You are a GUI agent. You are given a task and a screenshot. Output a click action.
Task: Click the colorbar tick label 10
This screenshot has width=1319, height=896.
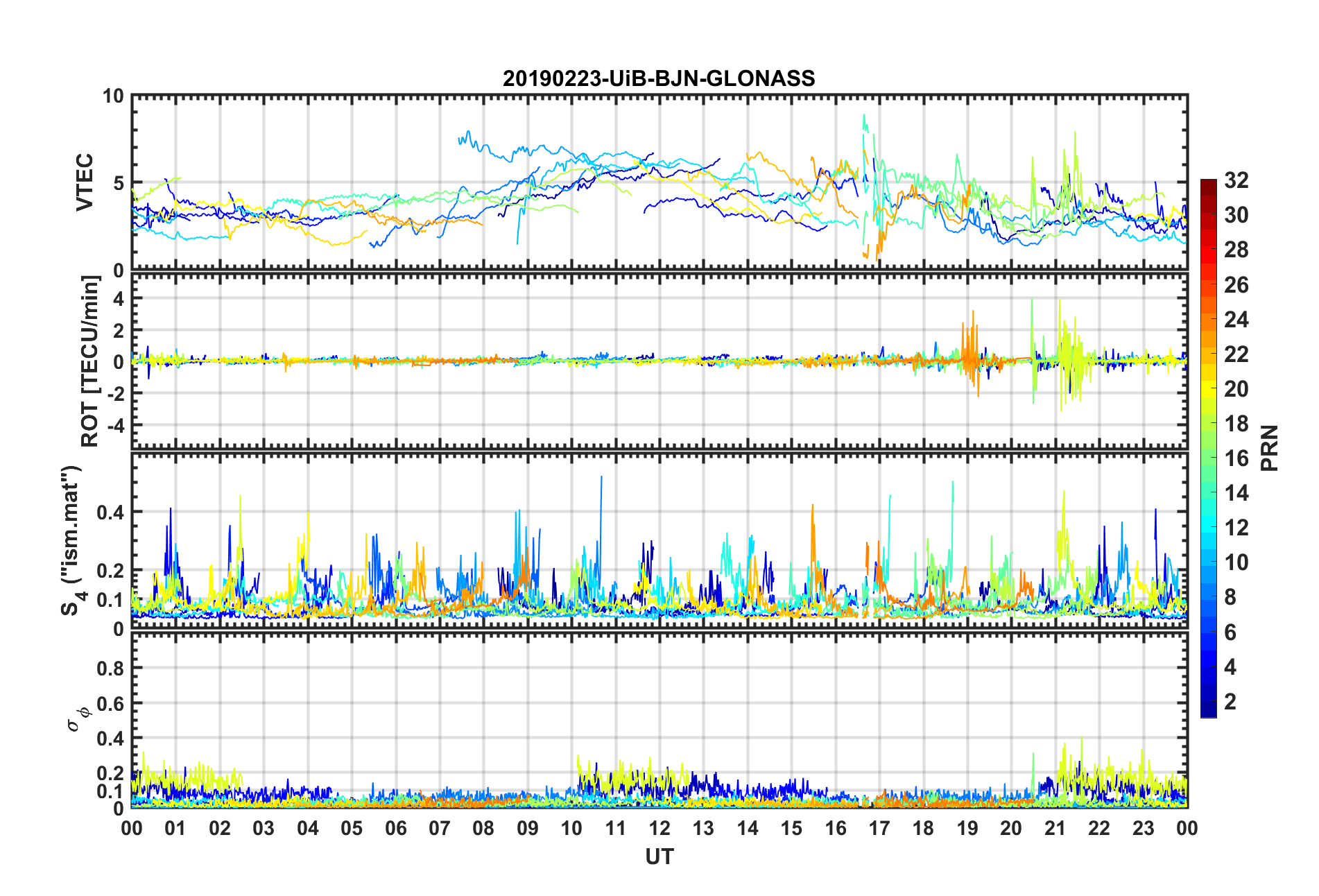click(1236, 562)
